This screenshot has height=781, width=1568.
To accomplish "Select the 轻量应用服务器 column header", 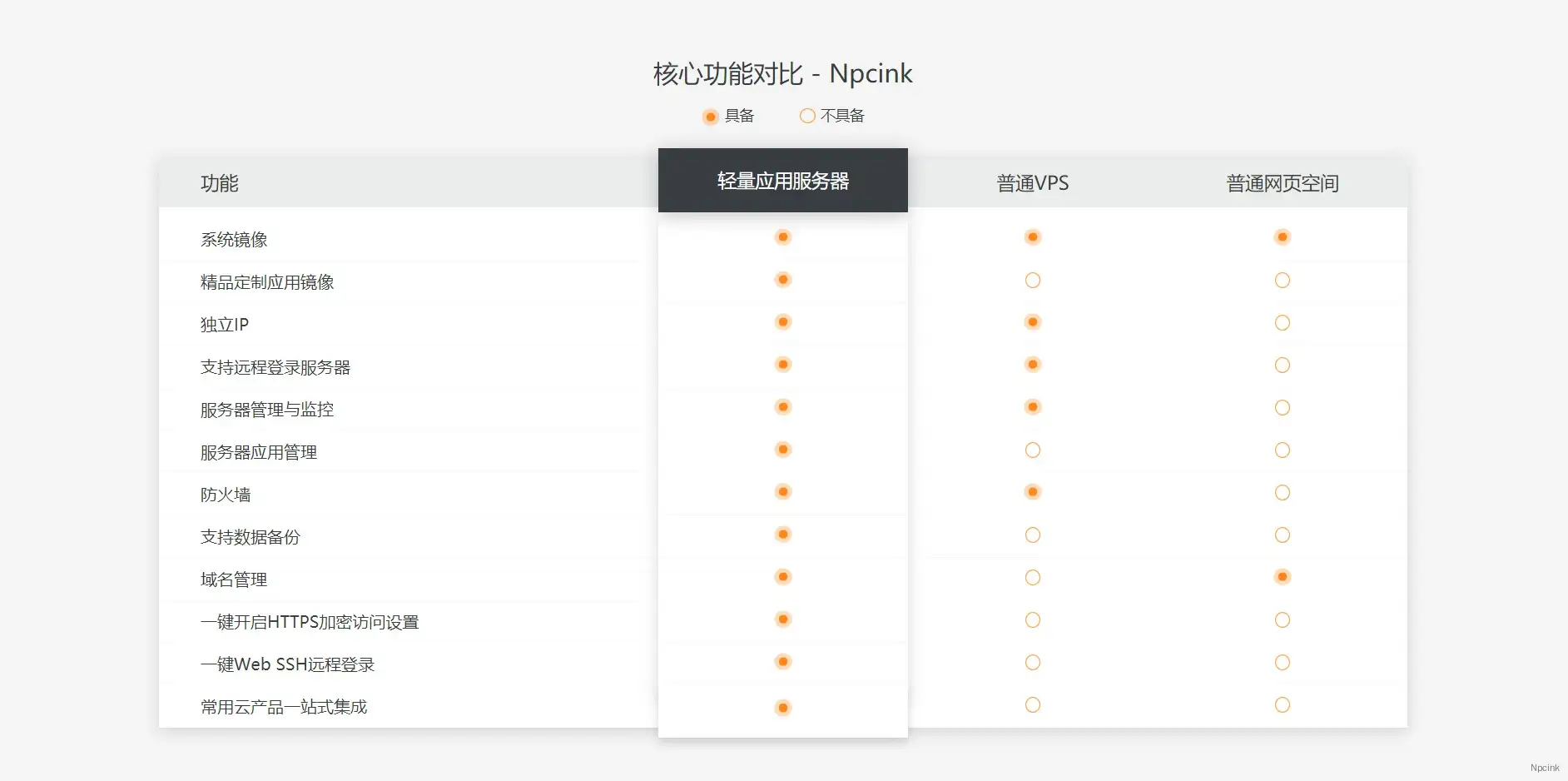I will tap(782, 181).
